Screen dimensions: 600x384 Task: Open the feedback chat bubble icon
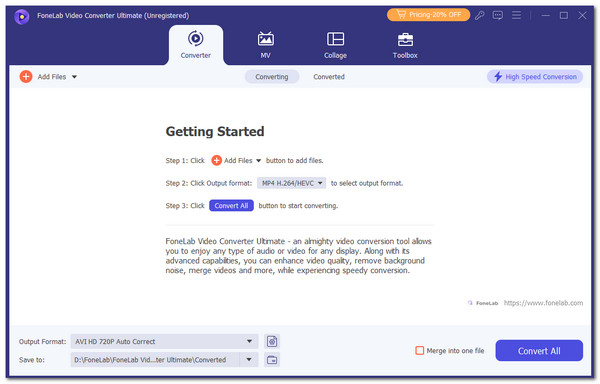click(x=497, y=15)
